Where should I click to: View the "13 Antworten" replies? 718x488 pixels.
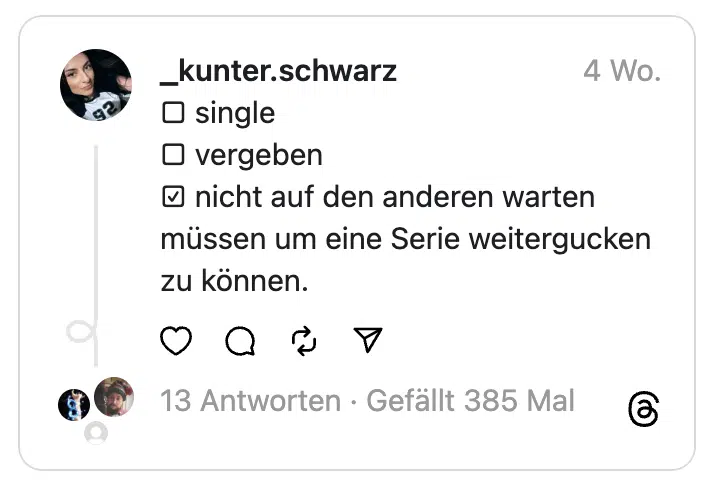pos(250,402)
